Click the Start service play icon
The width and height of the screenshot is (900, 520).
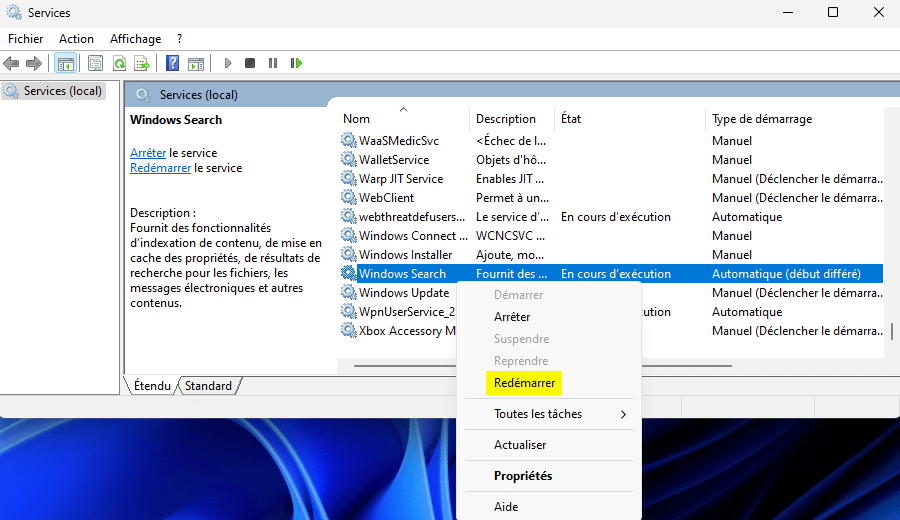point(228,63)
